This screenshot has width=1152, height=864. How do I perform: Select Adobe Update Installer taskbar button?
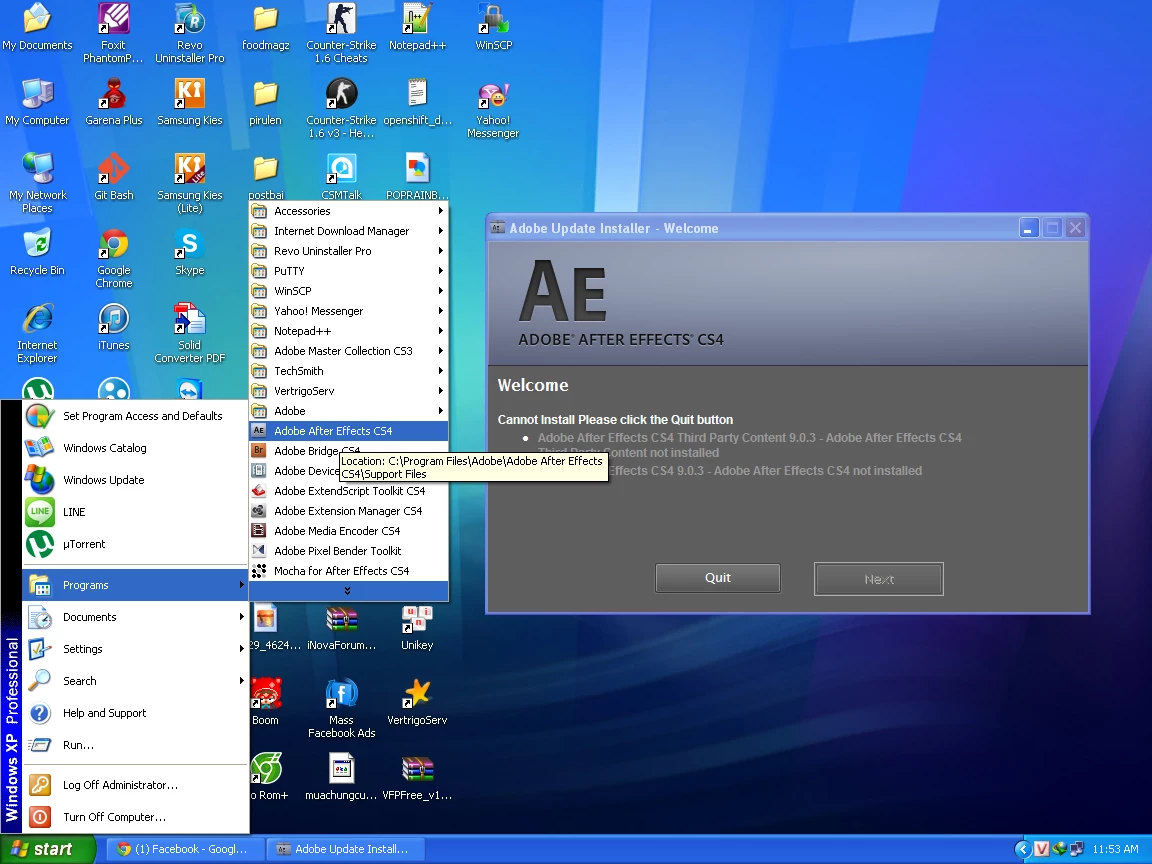(x=345, y=849)
